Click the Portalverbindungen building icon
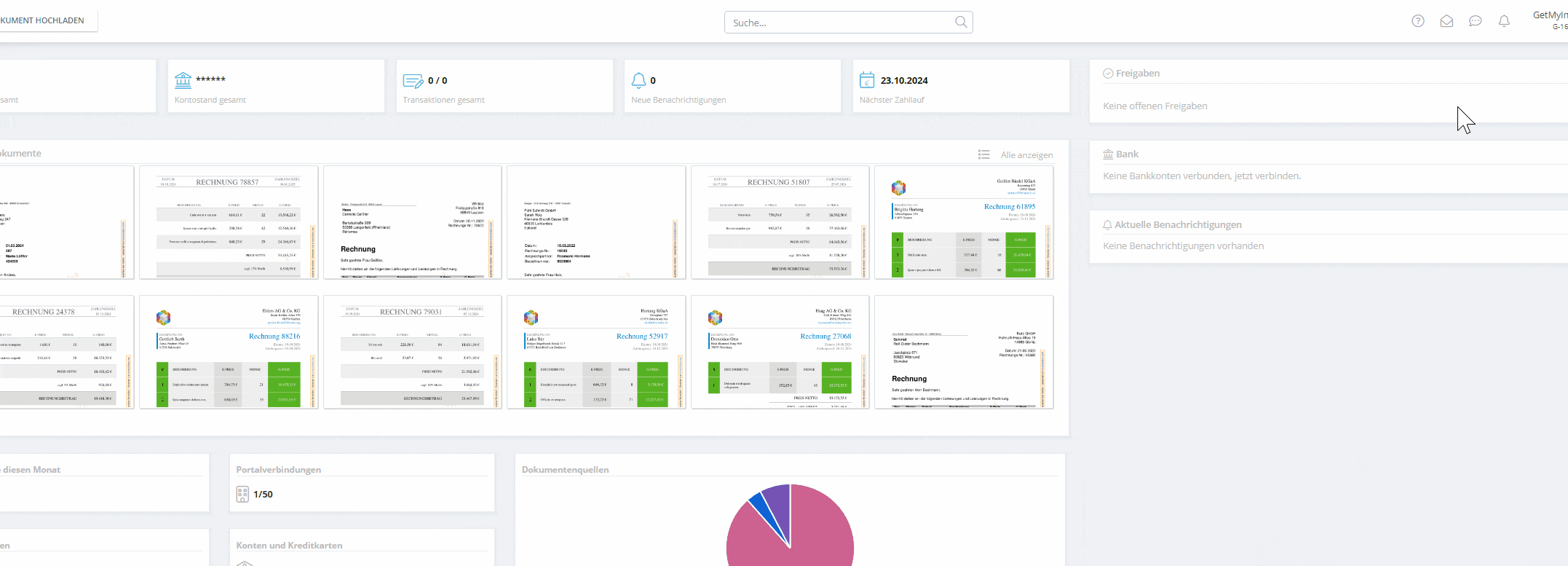 point(242,494)
